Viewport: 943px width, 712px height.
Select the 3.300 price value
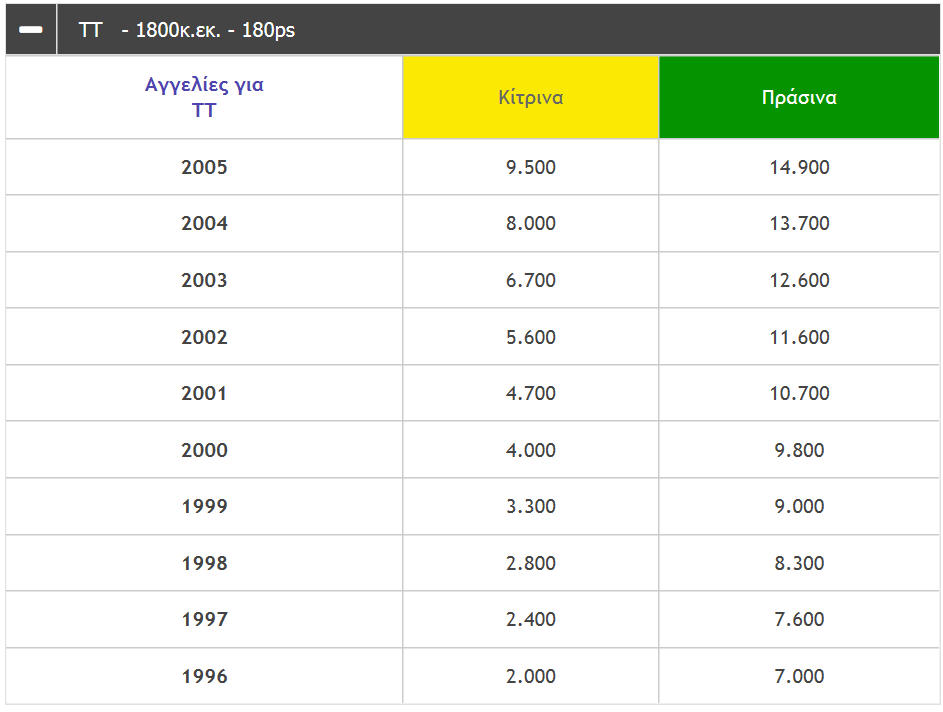[x=531, y=506]
